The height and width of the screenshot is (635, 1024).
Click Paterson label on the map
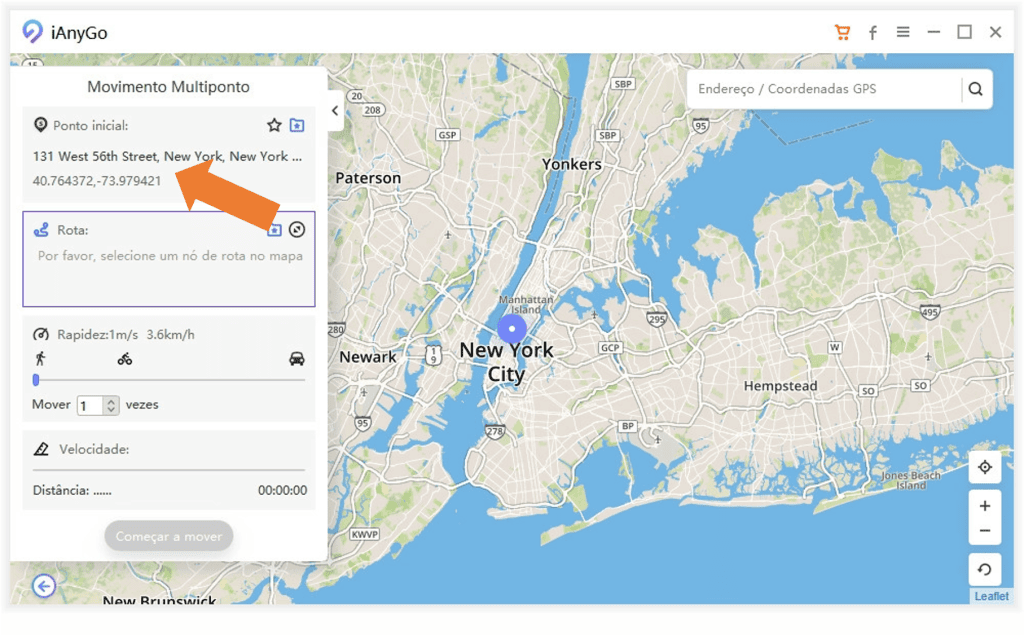(368, 178)
